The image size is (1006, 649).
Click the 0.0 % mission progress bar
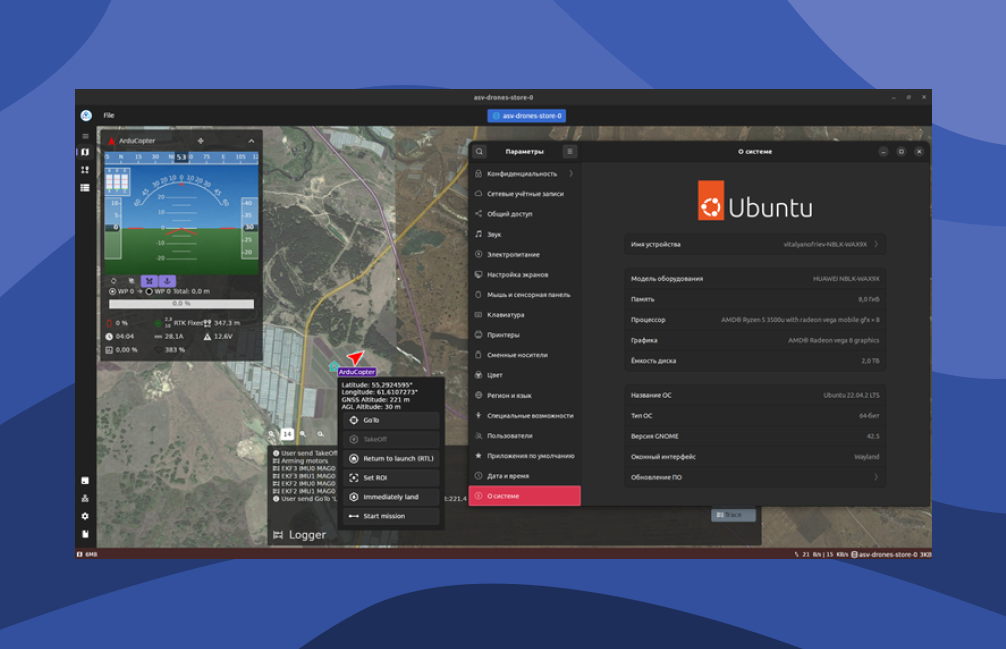(180, 303)
